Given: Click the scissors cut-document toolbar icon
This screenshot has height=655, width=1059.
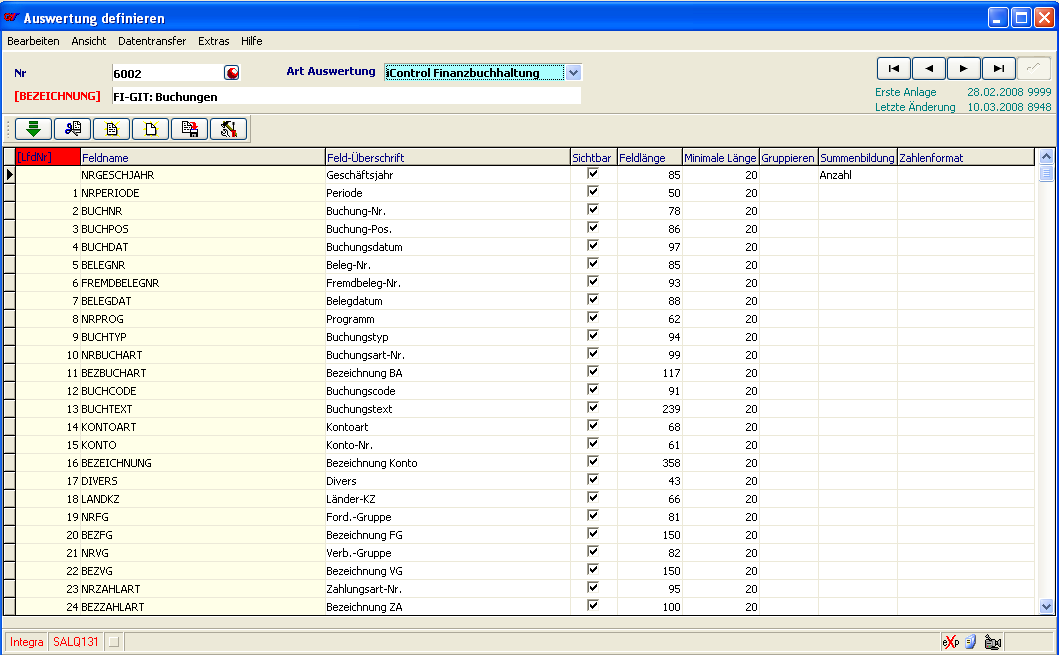Looking at the screenshot, I should coord(72,128).
